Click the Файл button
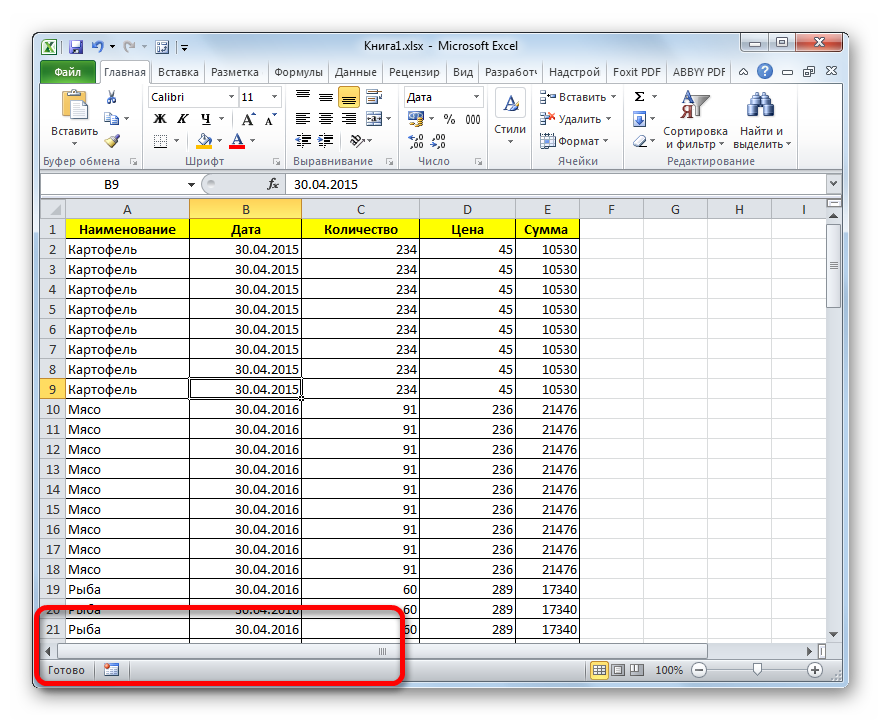Image resolution: width=882 pixels, height=721 pixels. tap(68, 72)
